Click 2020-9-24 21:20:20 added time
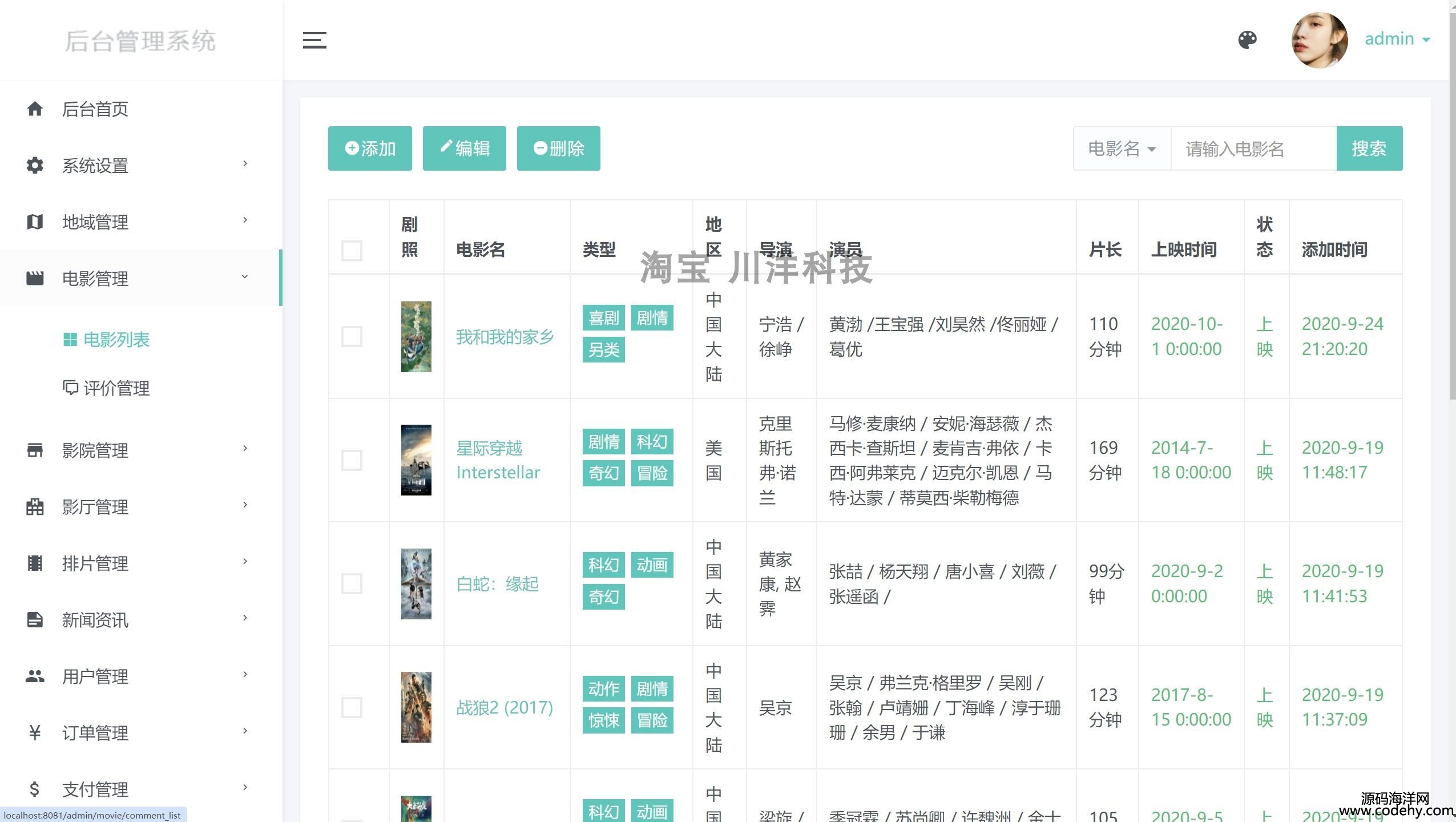 tap(1342, 337)
